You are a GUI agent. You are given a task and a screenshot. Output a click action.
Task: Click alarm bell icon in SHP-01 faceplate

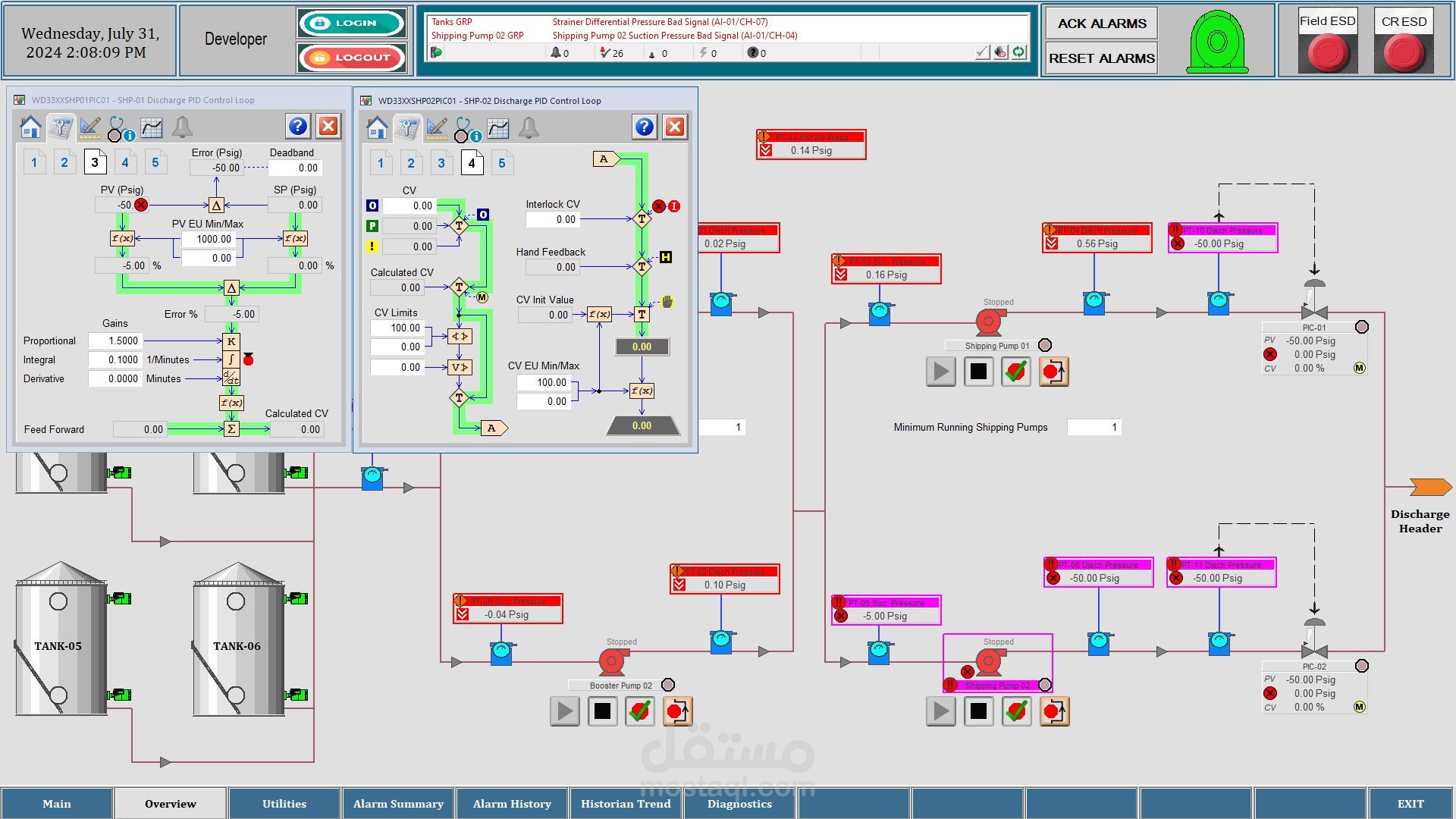tap(182, 127)
